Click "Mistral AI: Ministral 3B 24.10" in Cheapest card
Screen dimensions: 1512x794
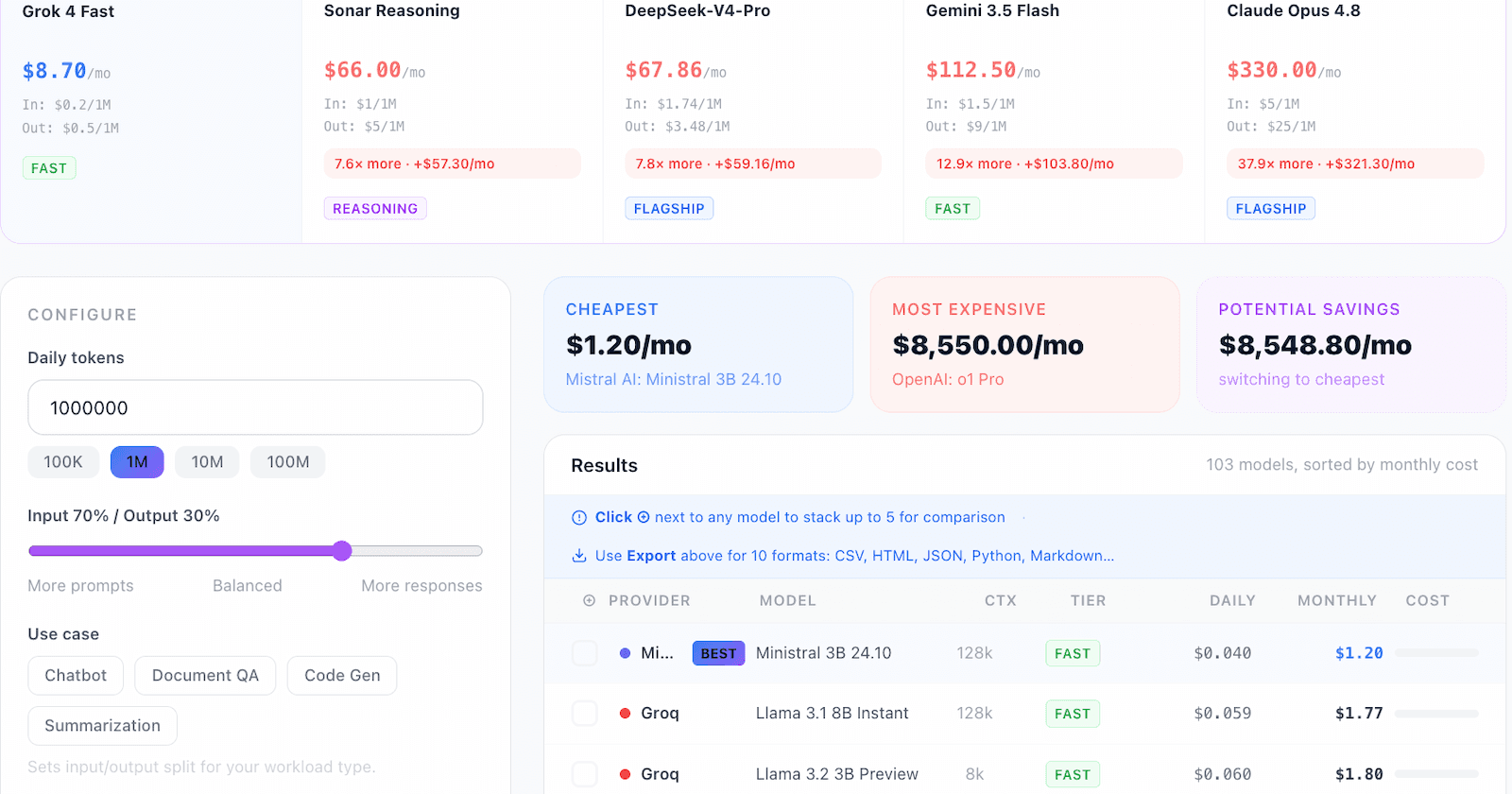coord(674,380)
